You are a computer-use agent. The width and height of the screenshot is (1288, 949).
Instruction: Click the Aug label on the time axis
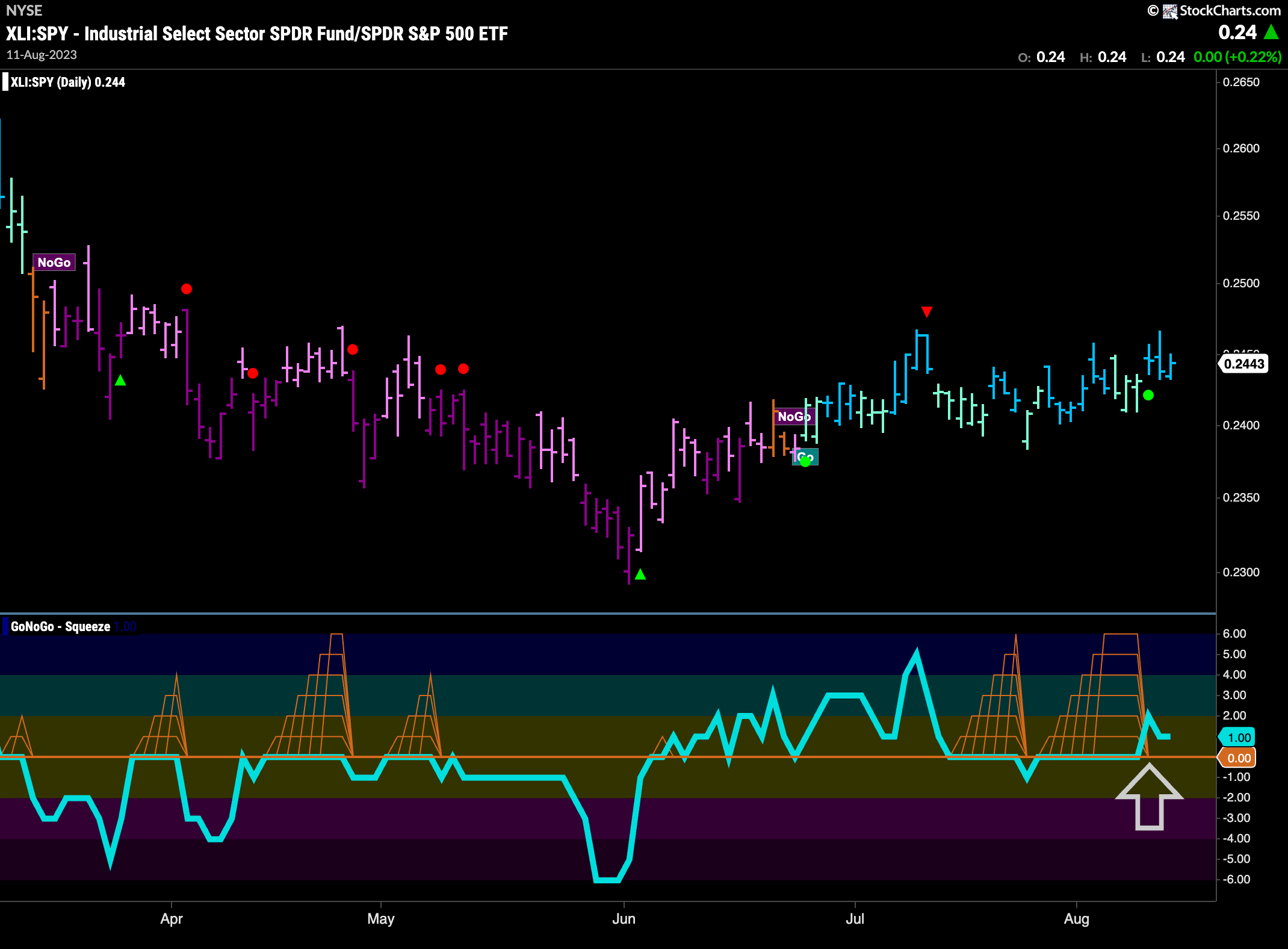pos(1077,919)
